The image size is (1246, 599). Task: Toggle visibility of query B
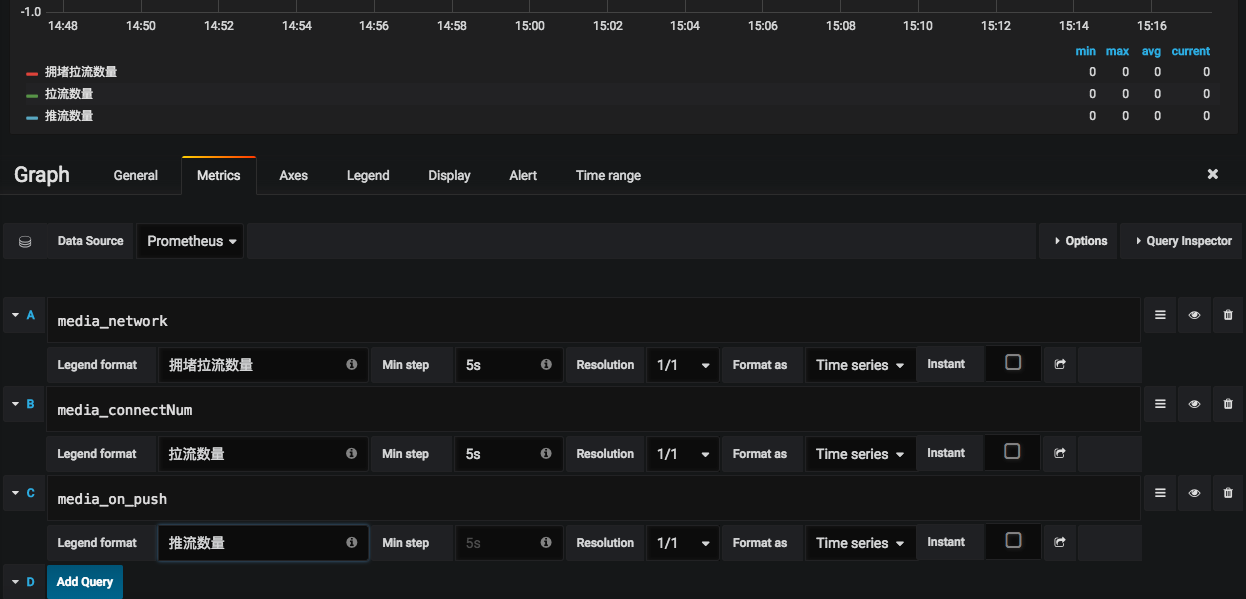1194,404
